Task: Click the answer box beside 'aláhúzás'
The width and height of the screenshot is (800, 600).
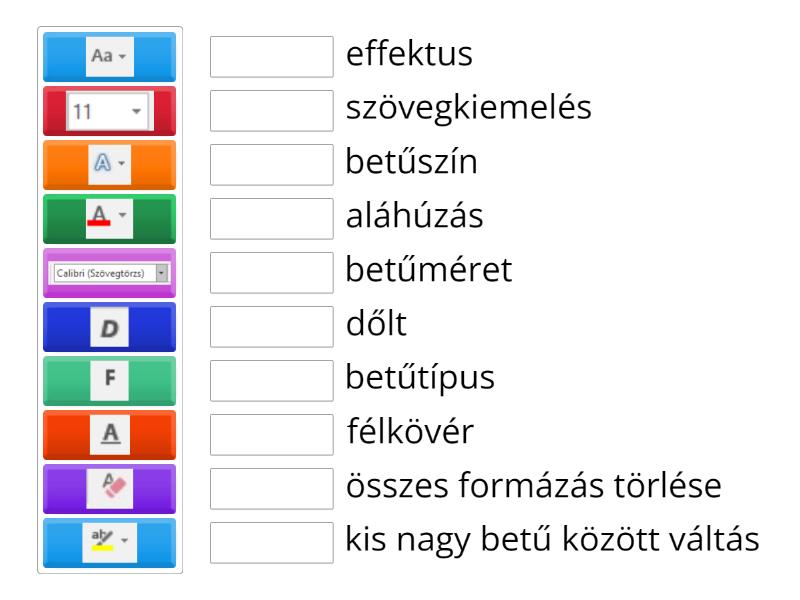Action: pyautogui.click(x=272, y=219)
